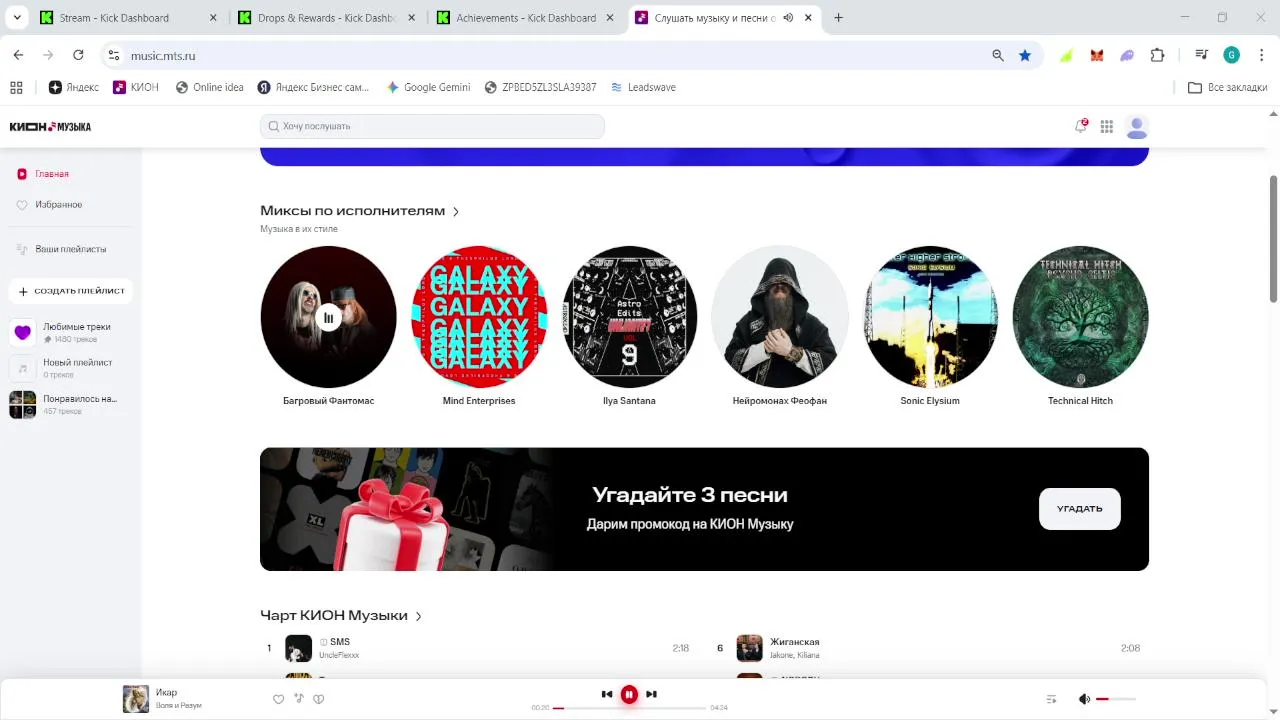
Task: Go back in browser
Action: pos(18,55)
